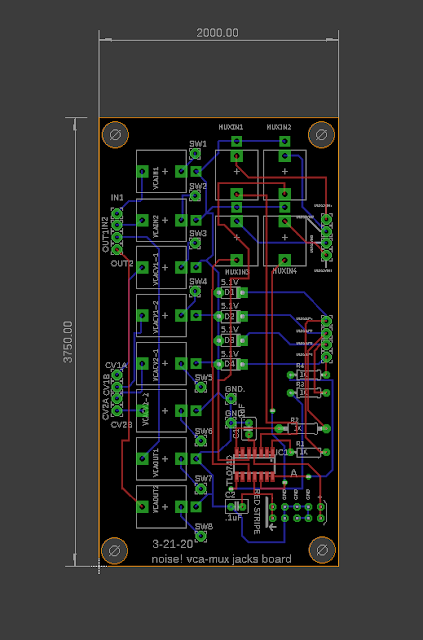Screen dimensions: 423x640
Task: Click the arrow below the power header stripe
Action: click(x=272, y=527)
